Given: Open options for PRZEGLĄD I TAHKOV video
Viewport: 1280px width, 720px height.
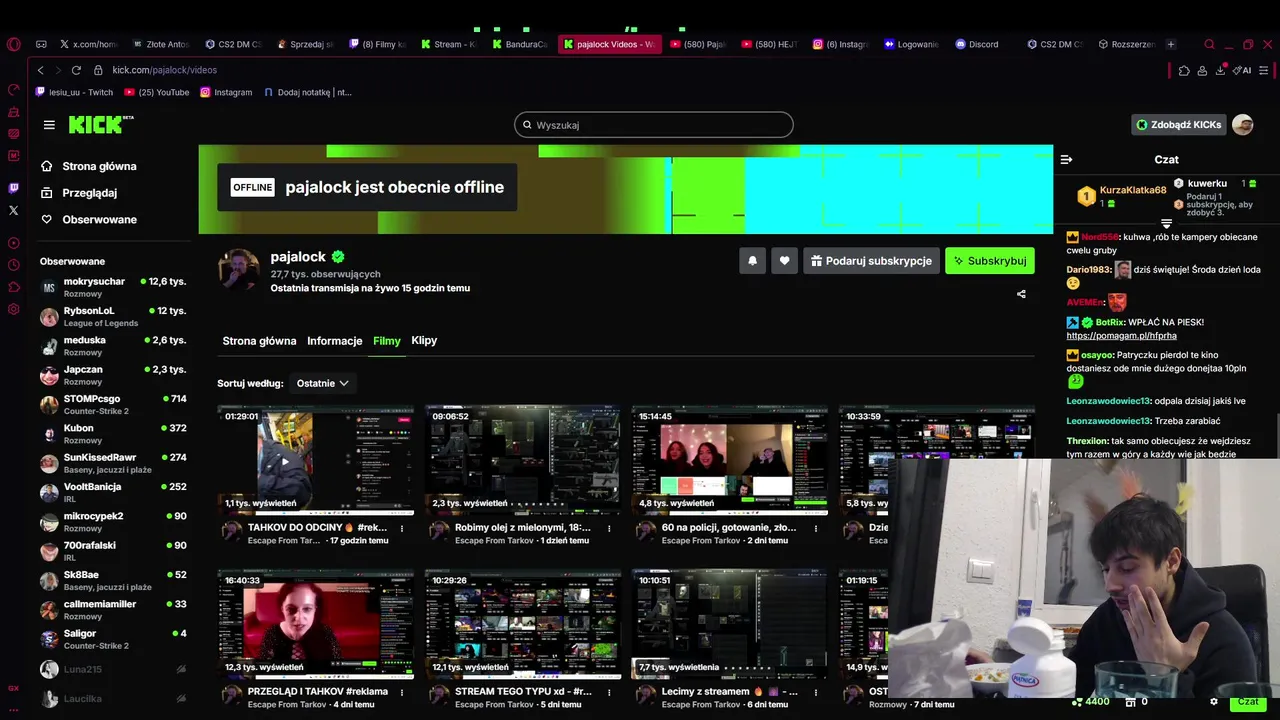Looking at the screenshot, I should (x=402, y=692).
